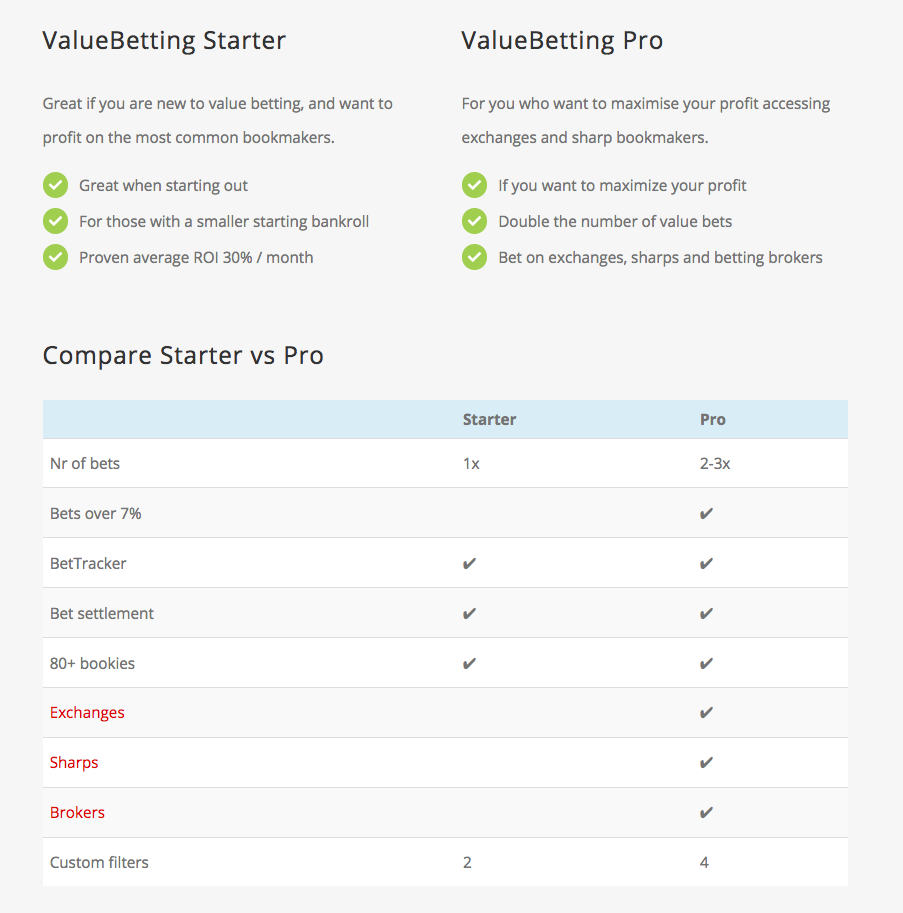Click Starter checkmark in 80+ bookies row

coord(469,664)
